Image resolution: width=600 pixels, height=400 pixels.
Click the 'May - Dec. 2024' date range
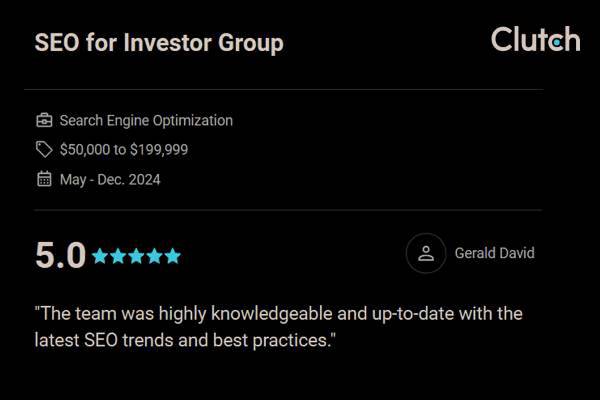[110, 180]
